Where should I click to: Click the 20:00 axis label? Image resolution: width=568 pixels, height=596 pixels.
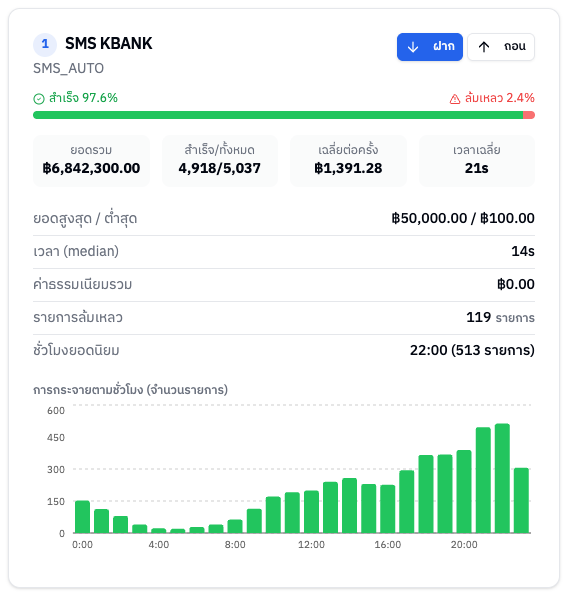464,545
